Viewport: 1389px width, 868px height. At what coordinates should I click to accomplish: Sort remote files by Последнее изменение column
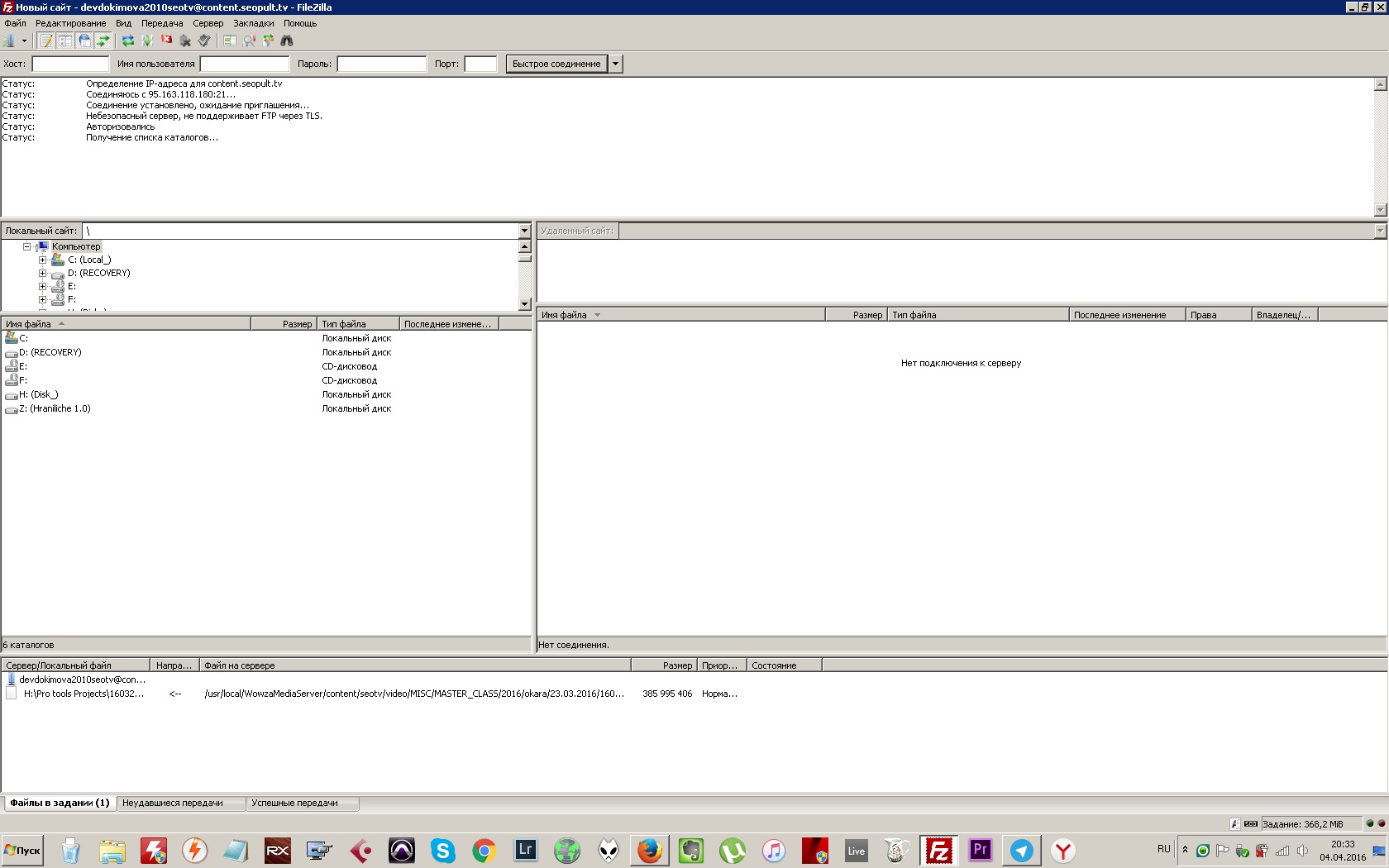(1119, 315)
